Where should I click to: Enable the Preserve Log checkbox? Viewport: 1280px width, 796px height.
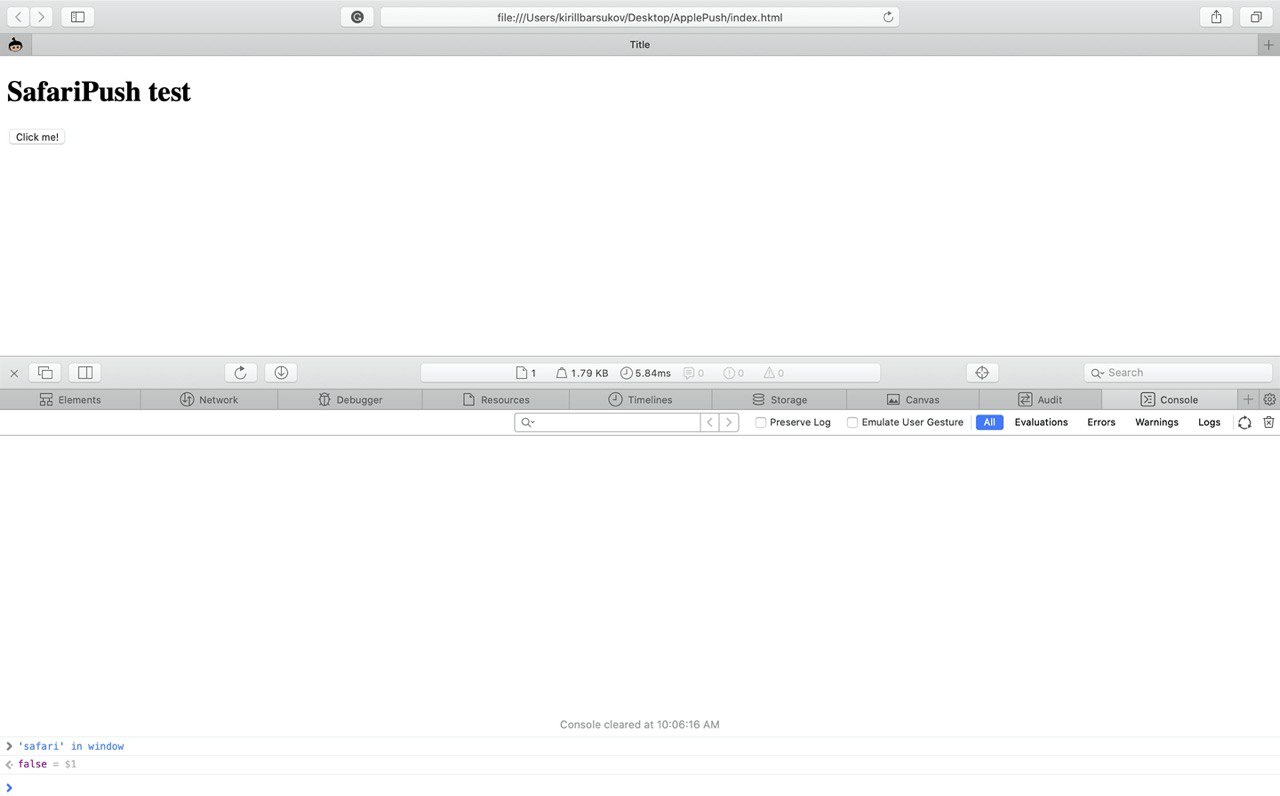pos(761,422)
